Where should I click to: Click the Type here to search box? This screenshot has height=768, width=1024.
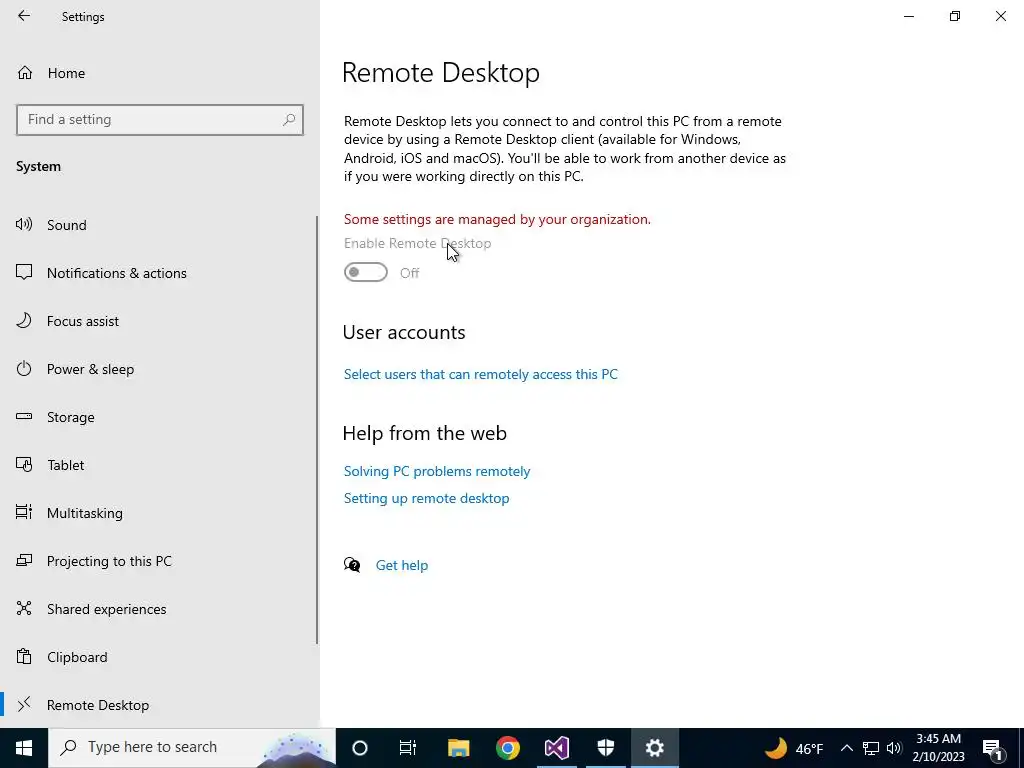192,748
